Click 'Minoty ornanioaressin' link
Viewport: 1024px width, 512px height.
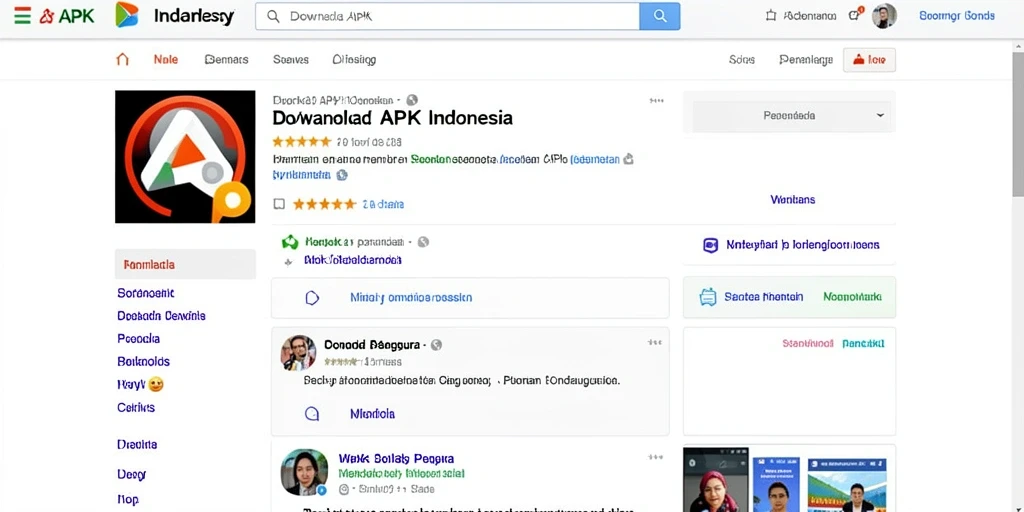[x=411, y=298]
